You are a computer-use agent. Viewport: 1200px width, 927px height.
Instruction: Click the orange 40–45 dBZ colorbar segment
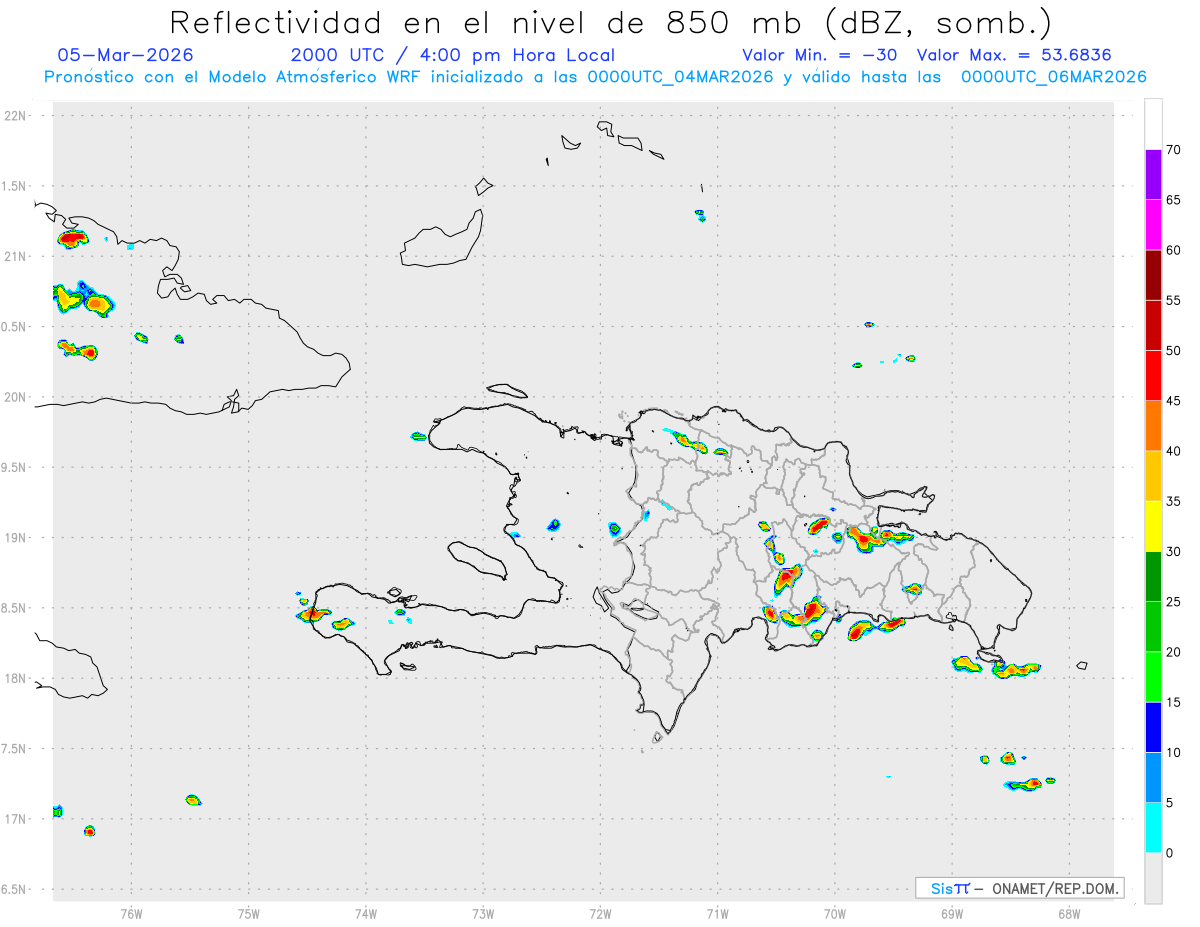pos(1153,426)
